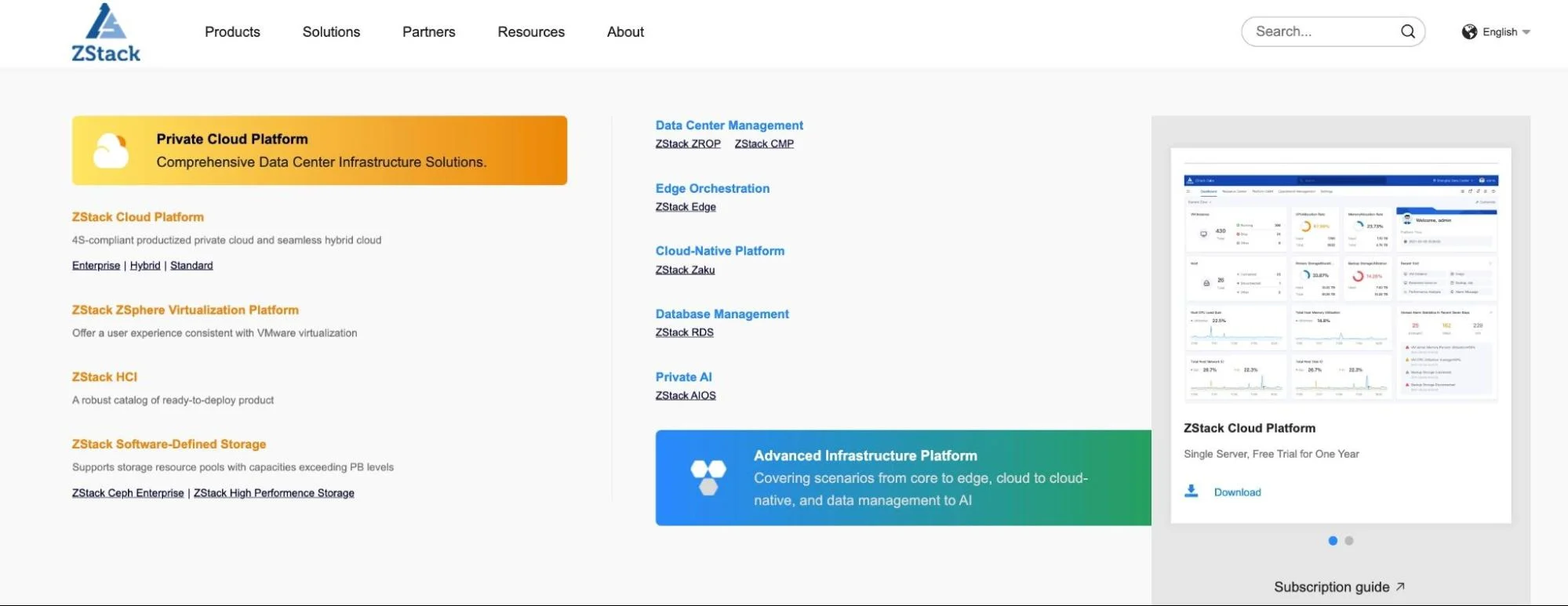Open ZStack Software-Defined Storage link
1568x606 pixels.
coord(169,445)
